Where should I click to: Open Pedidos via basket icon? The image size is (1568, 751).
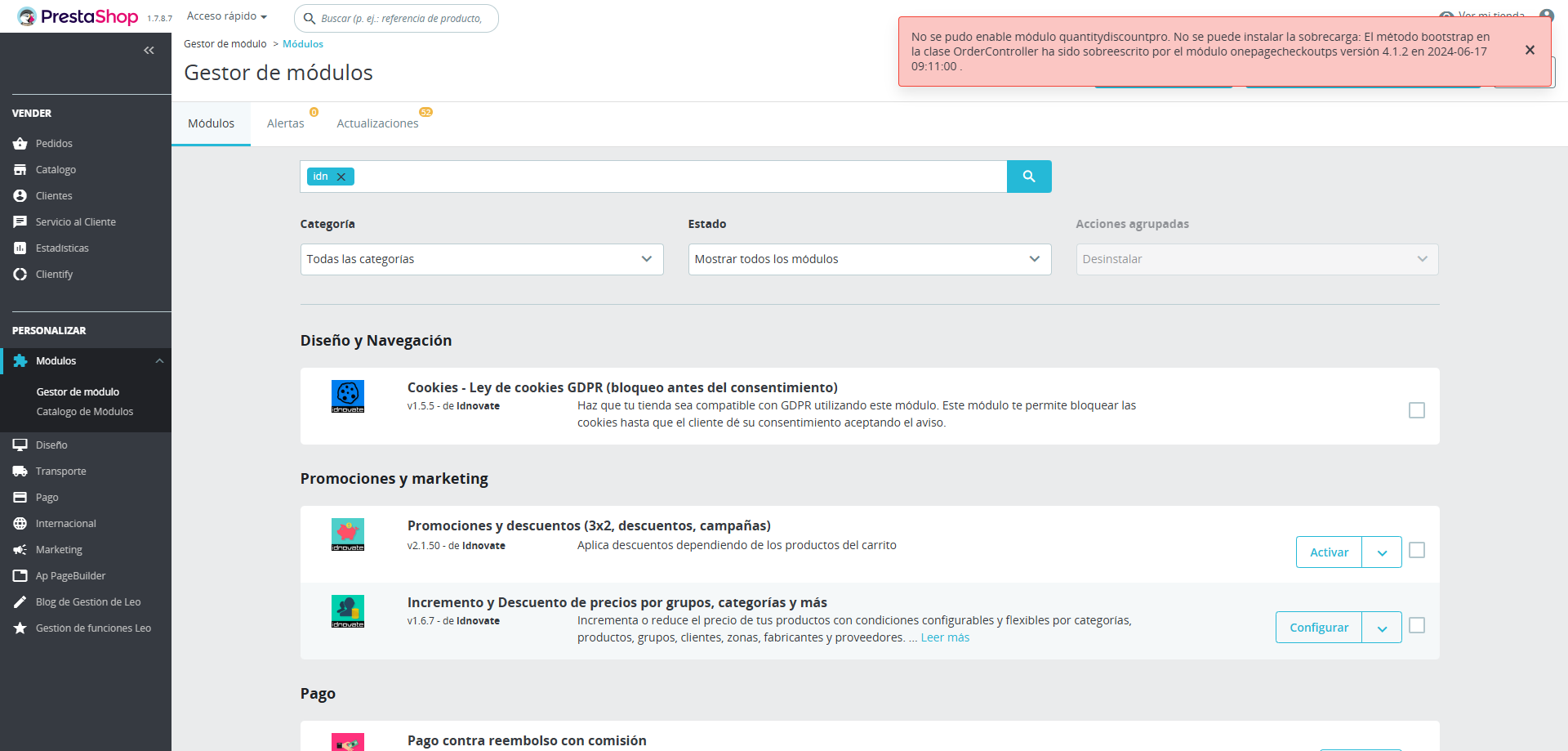[x=20, y=144]
